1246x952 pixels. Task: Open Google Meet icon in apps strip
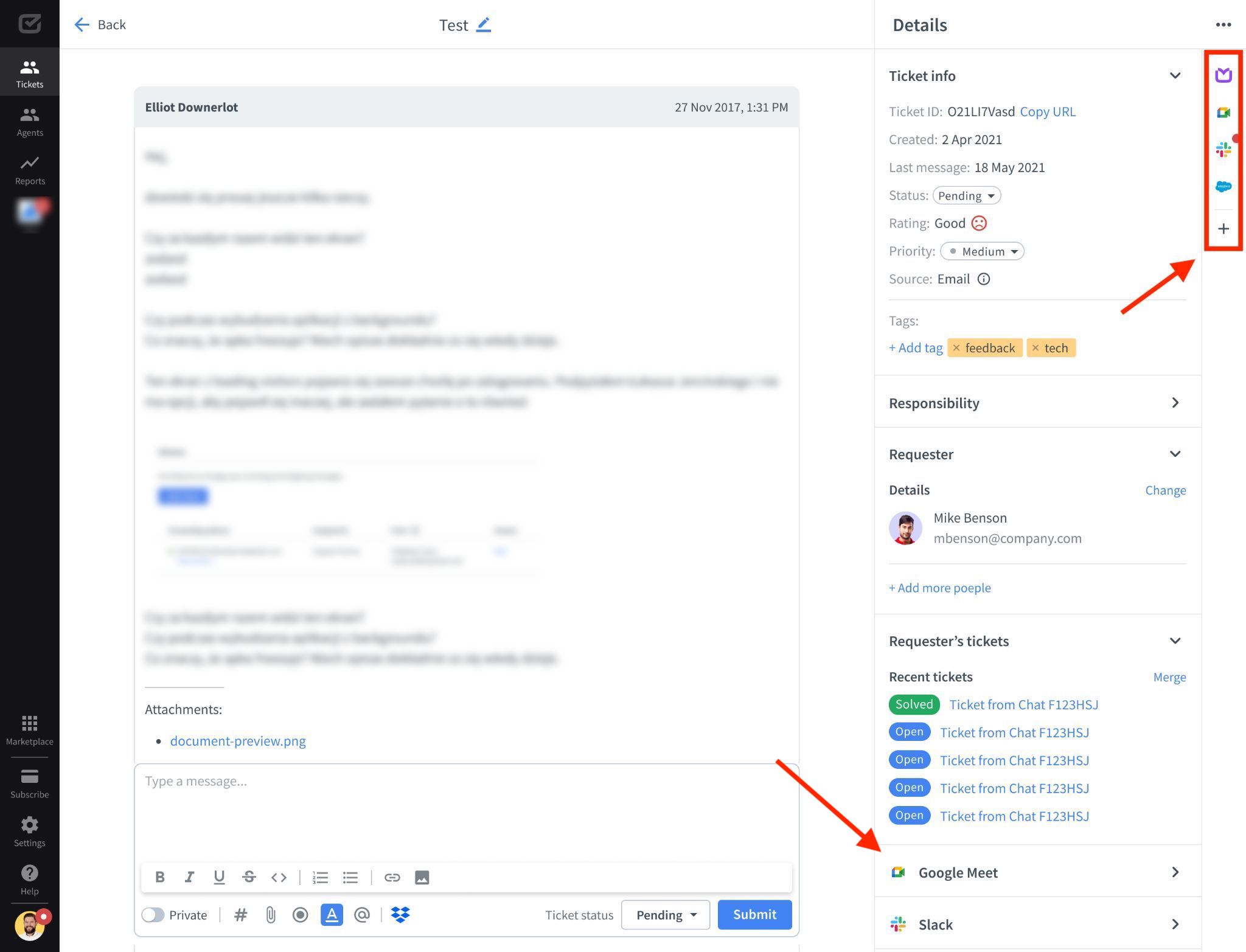pyautogui.click(x=1223, y=113)
